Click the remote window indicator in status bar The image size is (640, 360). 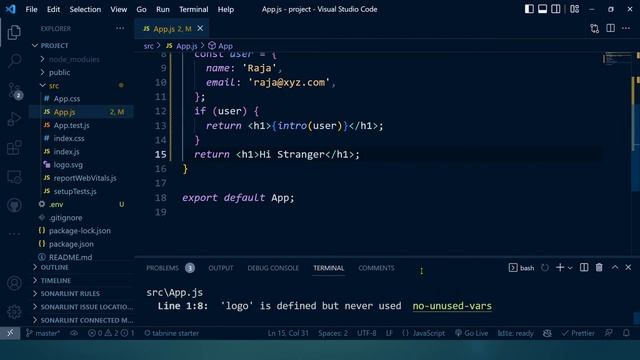[x=10, y=333]
